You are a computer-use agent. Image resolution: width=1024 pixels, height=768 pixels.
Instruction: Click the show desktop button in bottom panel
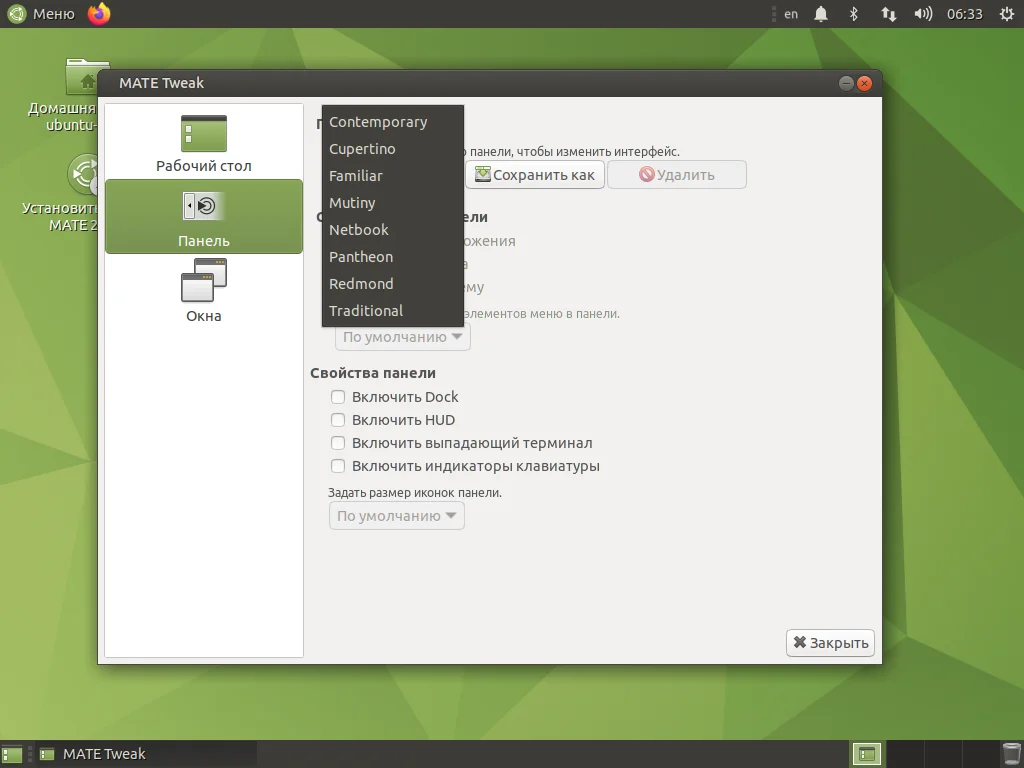pos(12,754)
